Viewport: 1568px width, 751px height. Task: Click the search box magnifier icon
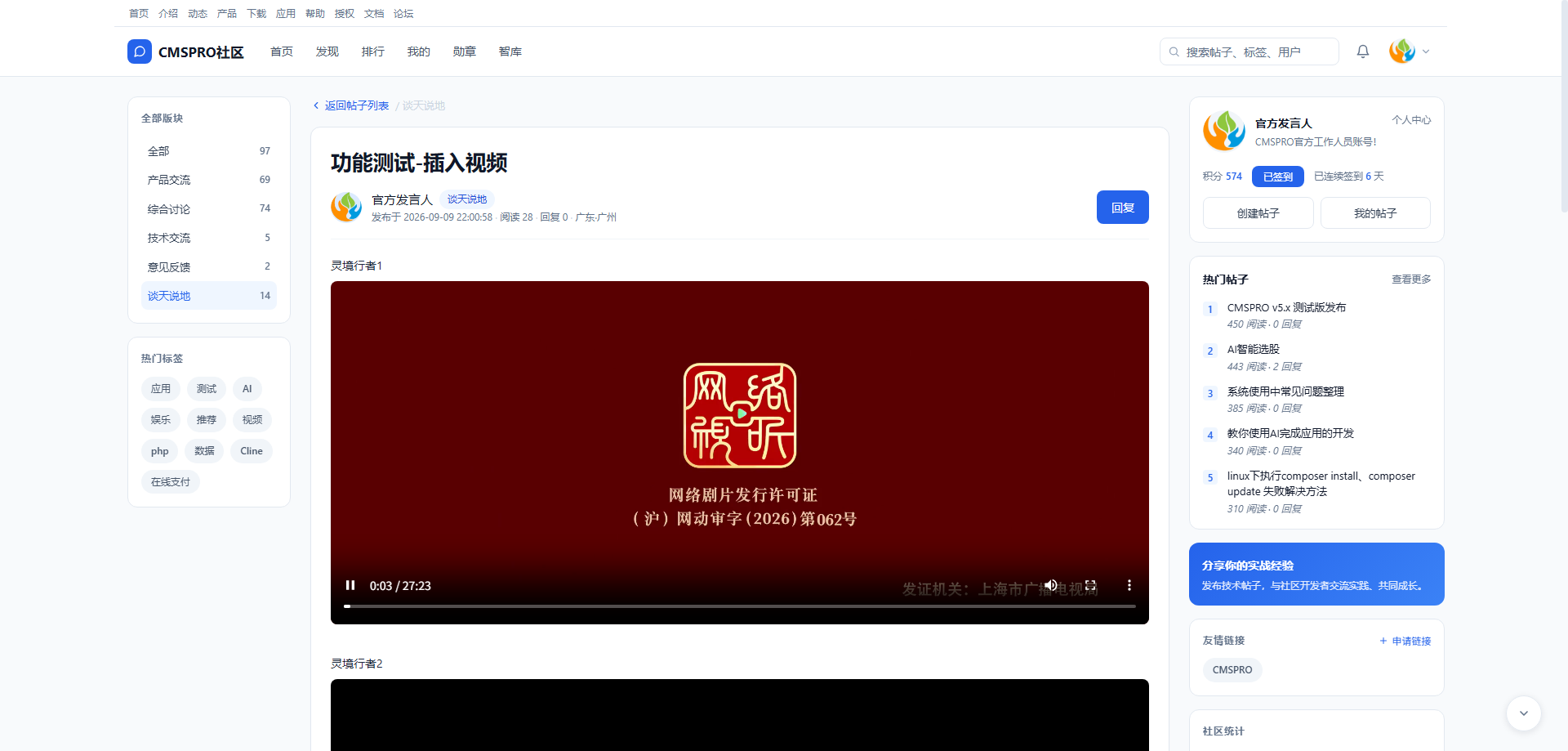coord(1174,51)
